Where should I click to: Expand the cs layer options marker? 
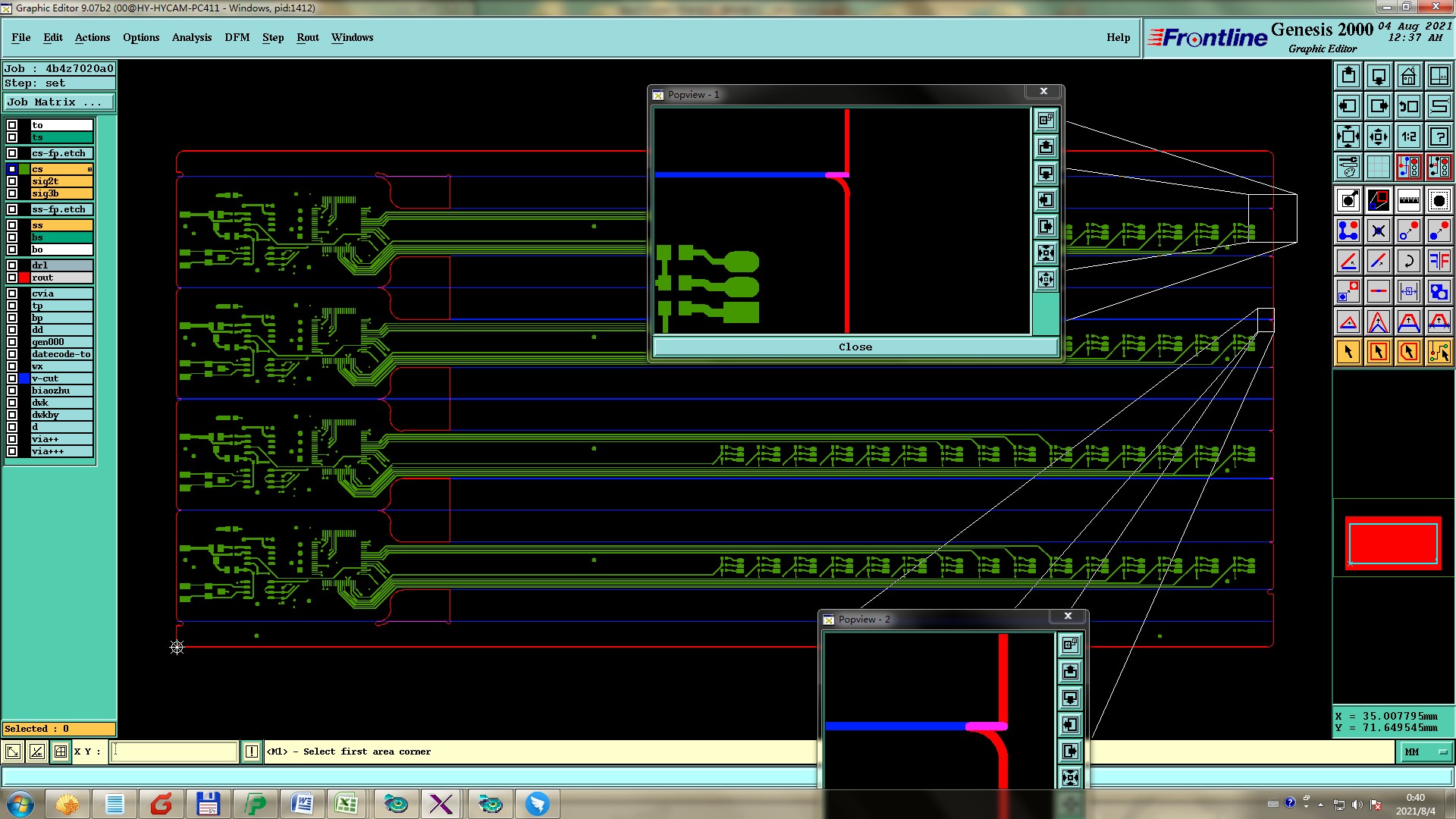[x=89, y=169]
